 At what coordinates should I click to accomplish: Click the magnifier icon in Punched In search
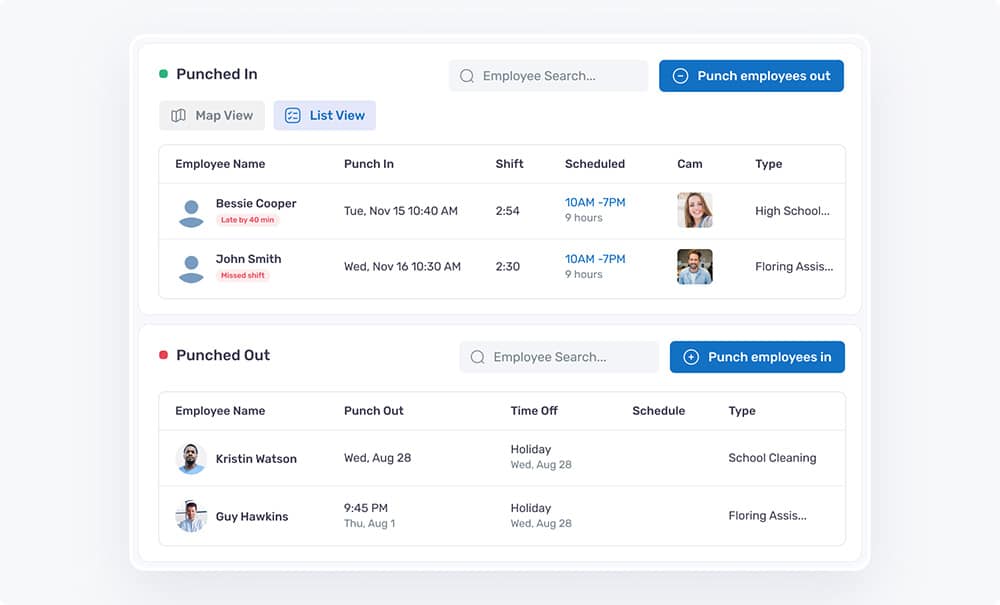(467, 76)
